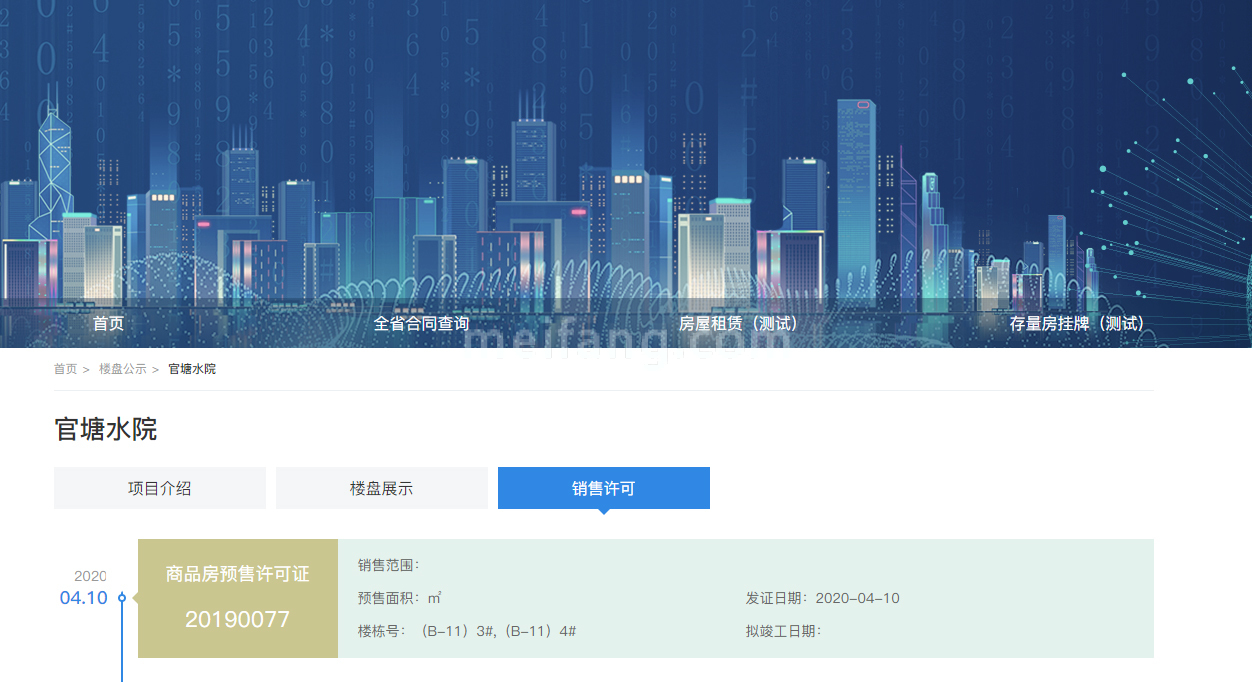Click the 商品房预售许可证 card title
The height and width of the screenshot is (682, 1252).
point(237,574)
